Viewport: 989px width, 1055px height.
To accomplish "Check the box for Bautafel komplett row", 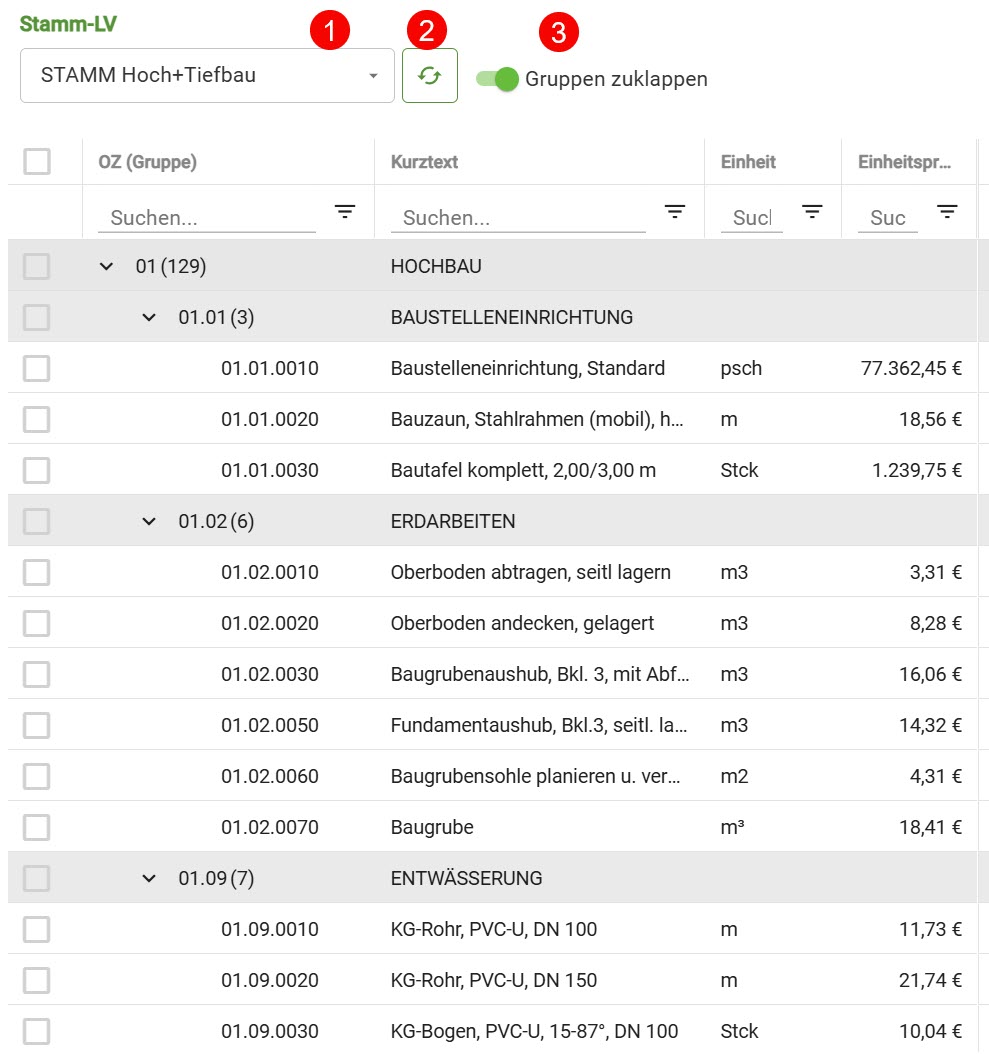I will (x=37, y=470).
